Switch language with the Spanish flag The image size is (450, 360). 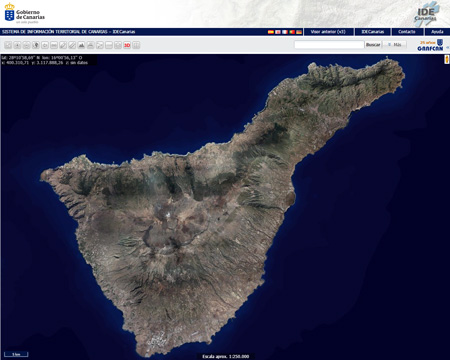[271, 32]
